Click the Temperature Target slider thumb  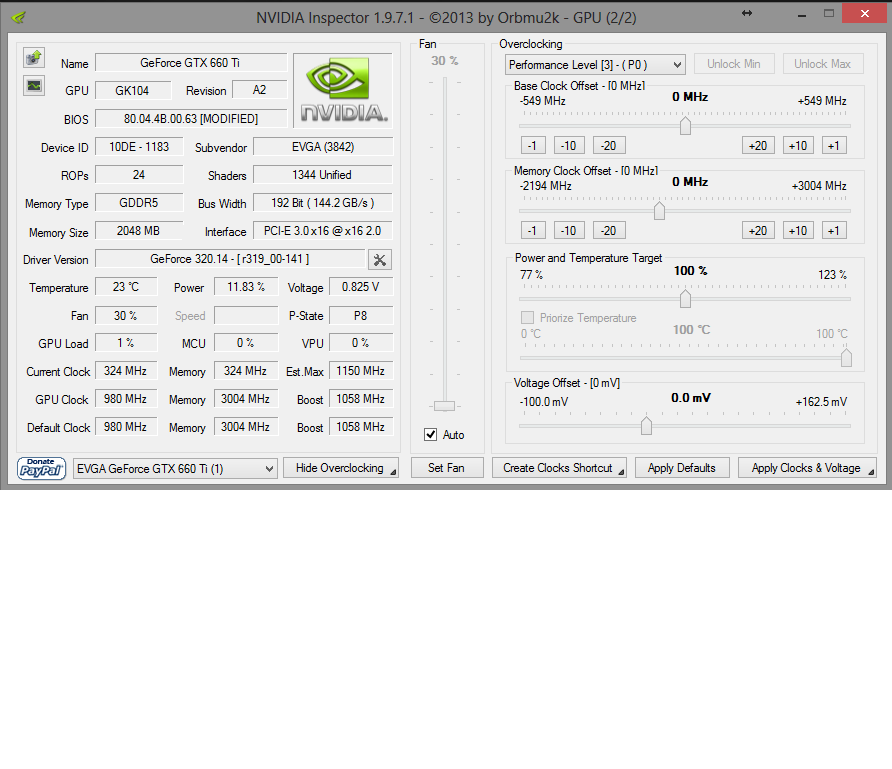click(846, 358)
